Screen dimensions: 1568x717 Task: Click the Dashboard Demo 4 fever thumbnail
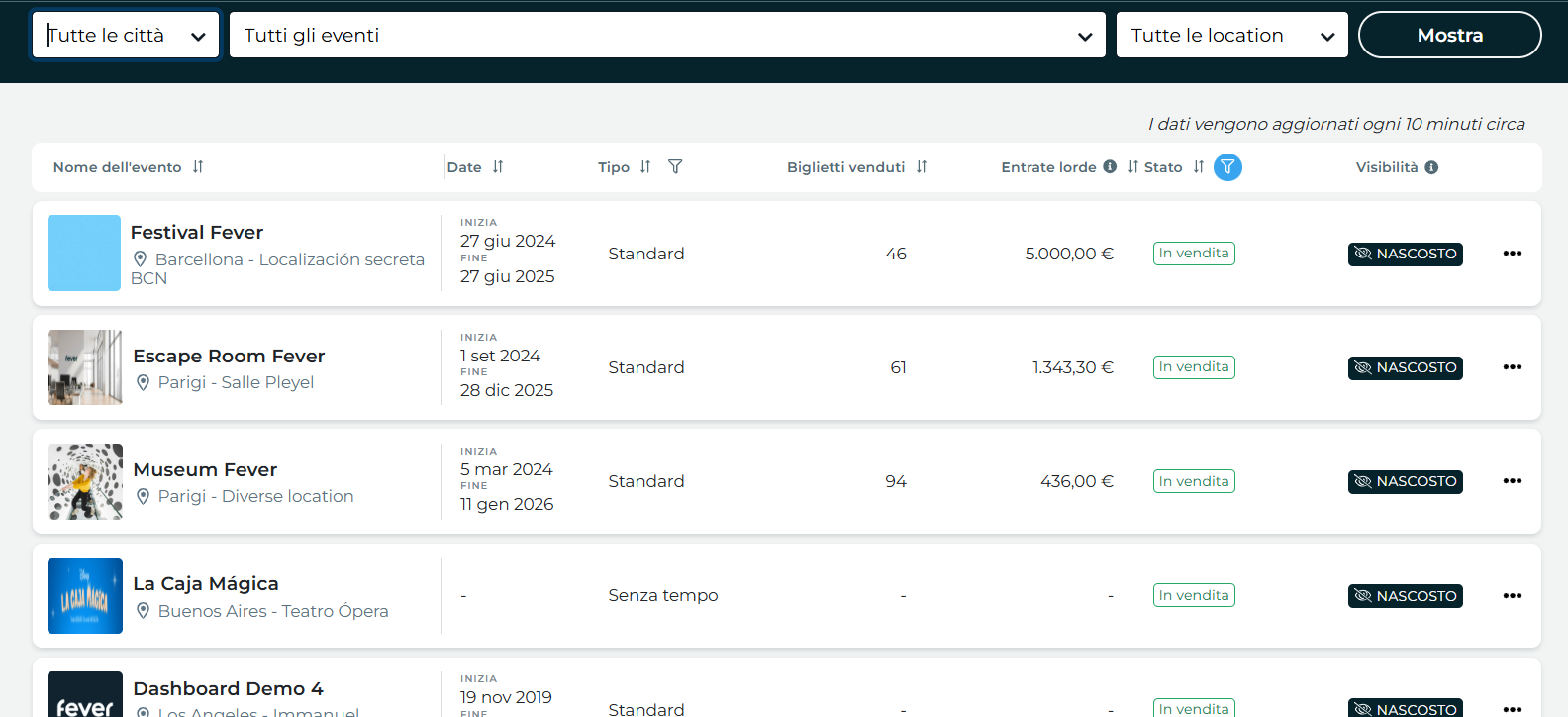point(85,694)
